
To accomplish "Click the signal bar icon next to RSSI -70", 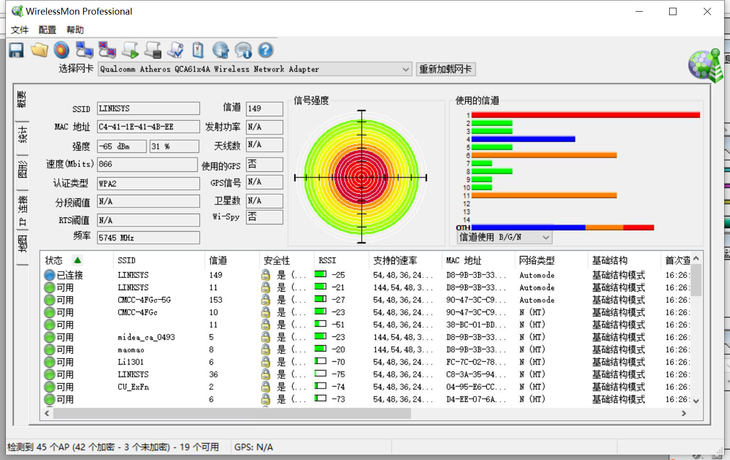I will (x=320, y=361).
